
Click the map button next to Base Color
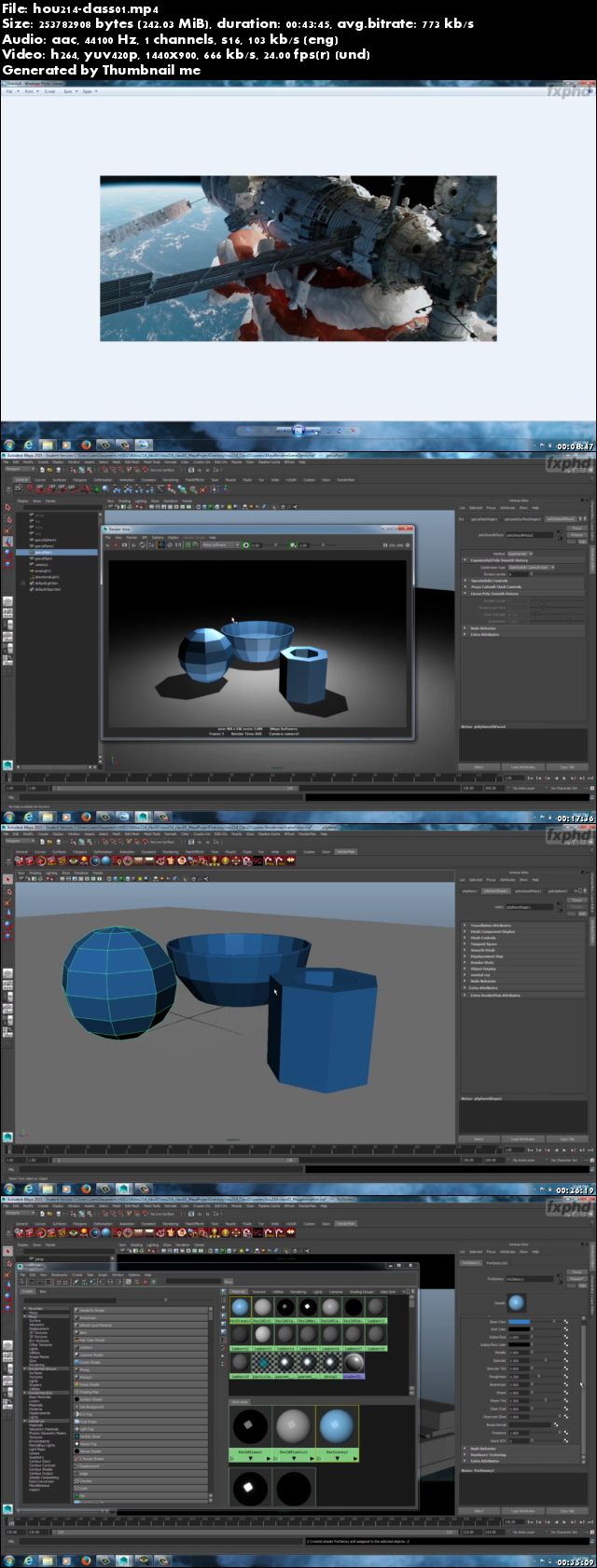[566, 1322]
